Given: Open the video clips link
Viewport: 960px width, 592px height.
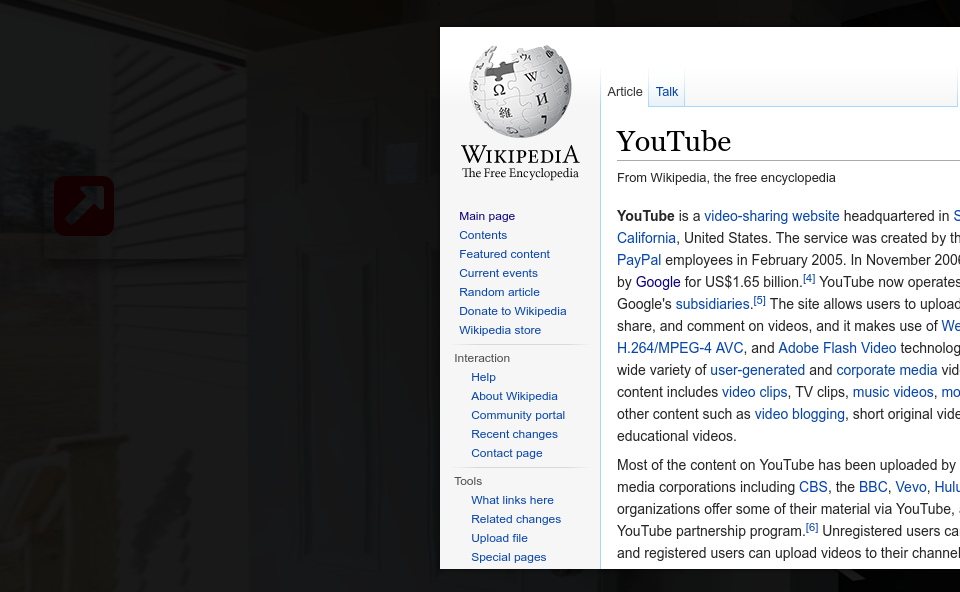Looking at the screenshot, I should pyautogui.click(x=754, y=392).
